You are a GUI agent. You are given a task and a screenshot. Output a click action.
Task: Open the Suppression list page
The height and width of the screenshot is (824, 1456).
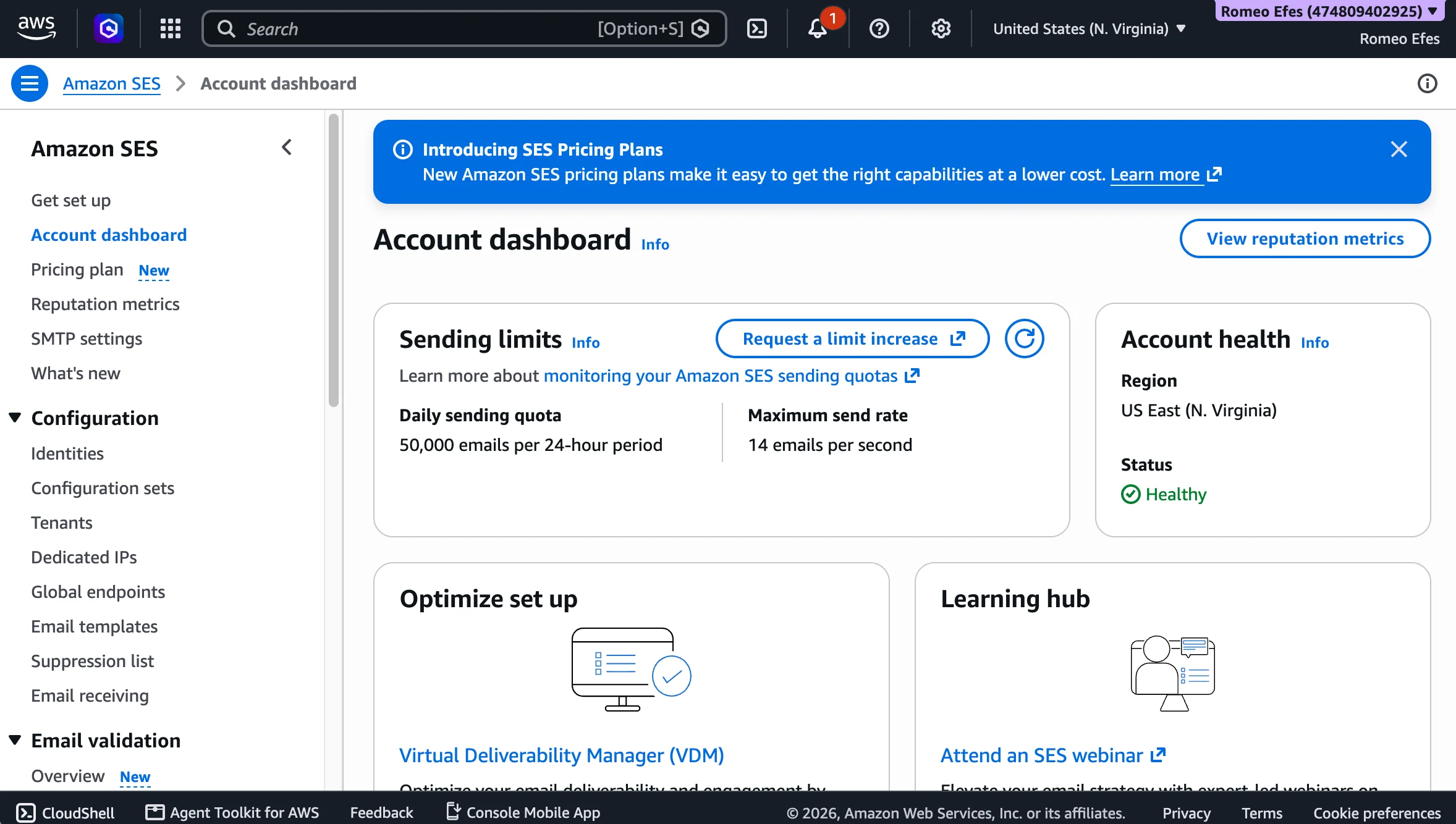coord(92,662)
